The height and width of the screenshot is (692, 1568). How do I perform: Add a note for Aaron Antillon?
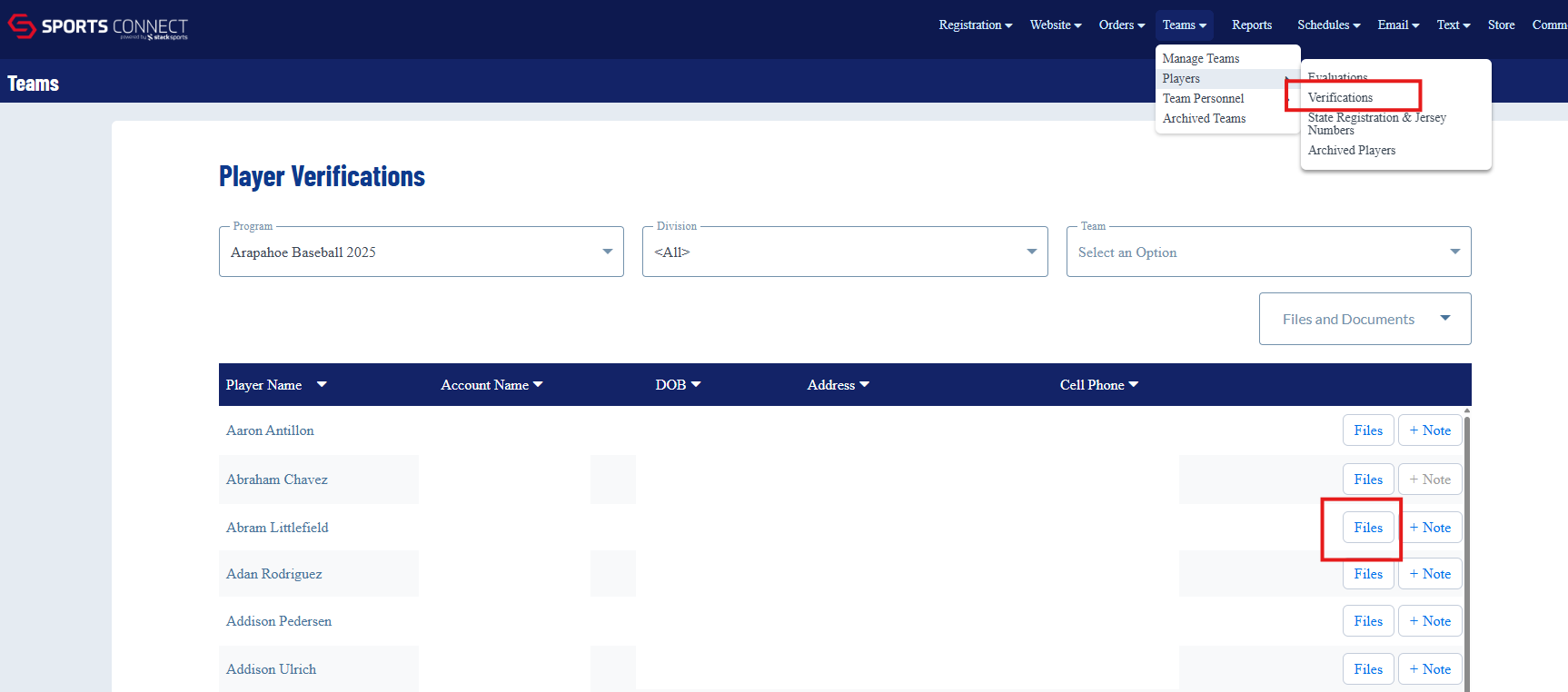pyautogui.click(x=1430, y=430)
